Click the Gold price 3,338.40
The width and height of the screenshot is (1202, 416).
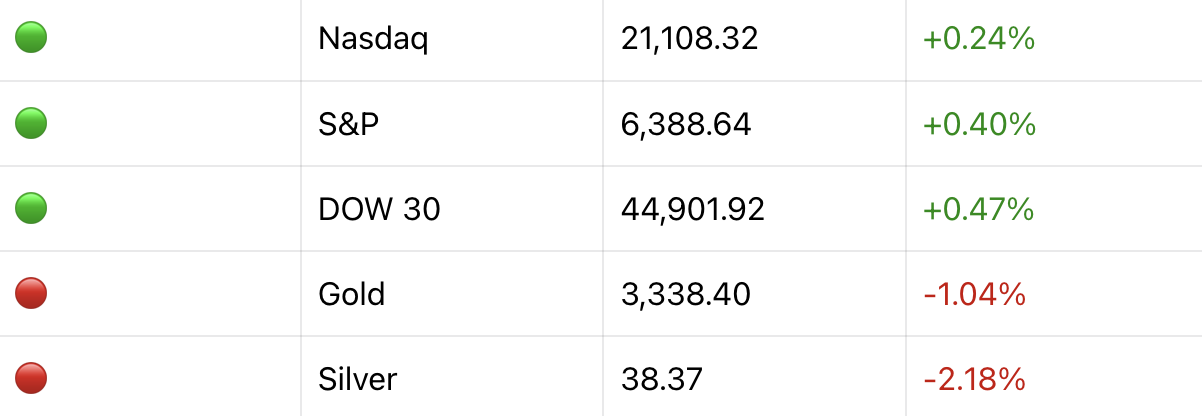tap(685, 294)
